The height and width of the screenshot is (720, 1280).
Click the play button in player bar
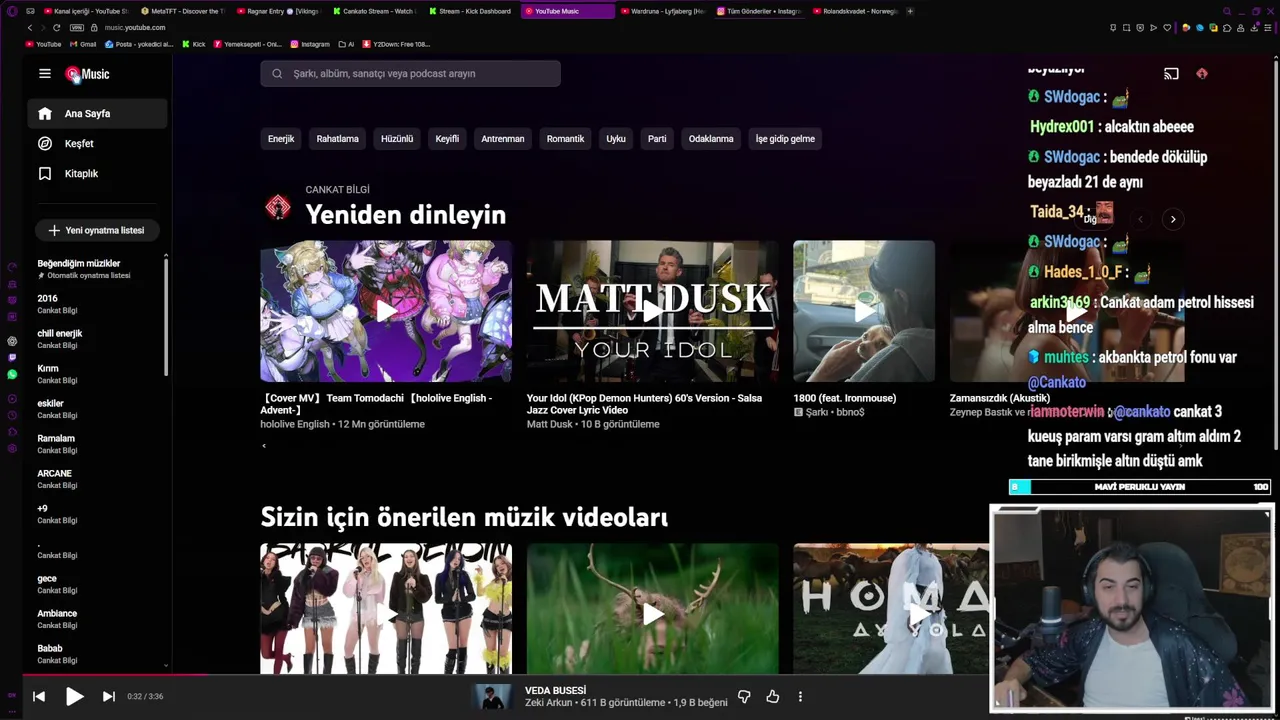(74, 697)
